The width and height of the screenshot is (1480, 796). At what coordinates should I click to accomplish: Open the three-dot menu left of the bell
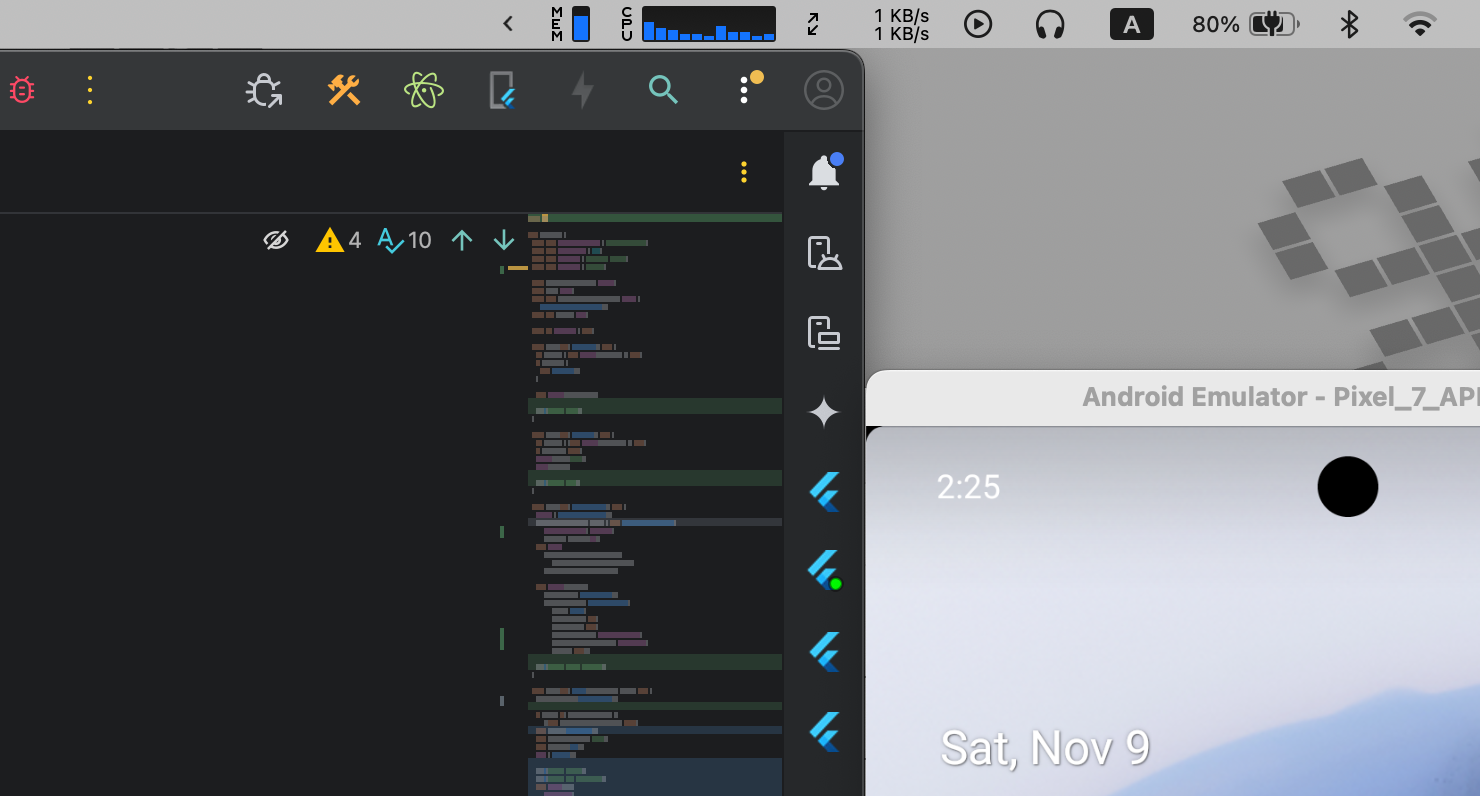click(744, 172)
